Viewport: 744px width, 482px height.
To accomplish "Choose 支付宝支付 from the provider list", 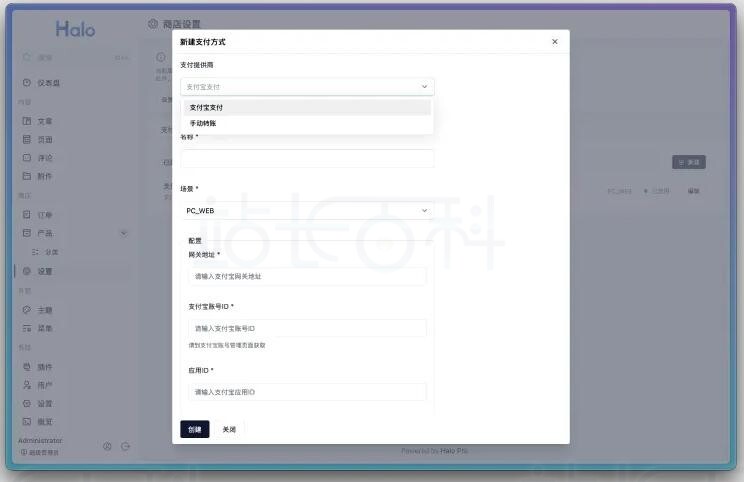I will [x=307, y=107].
